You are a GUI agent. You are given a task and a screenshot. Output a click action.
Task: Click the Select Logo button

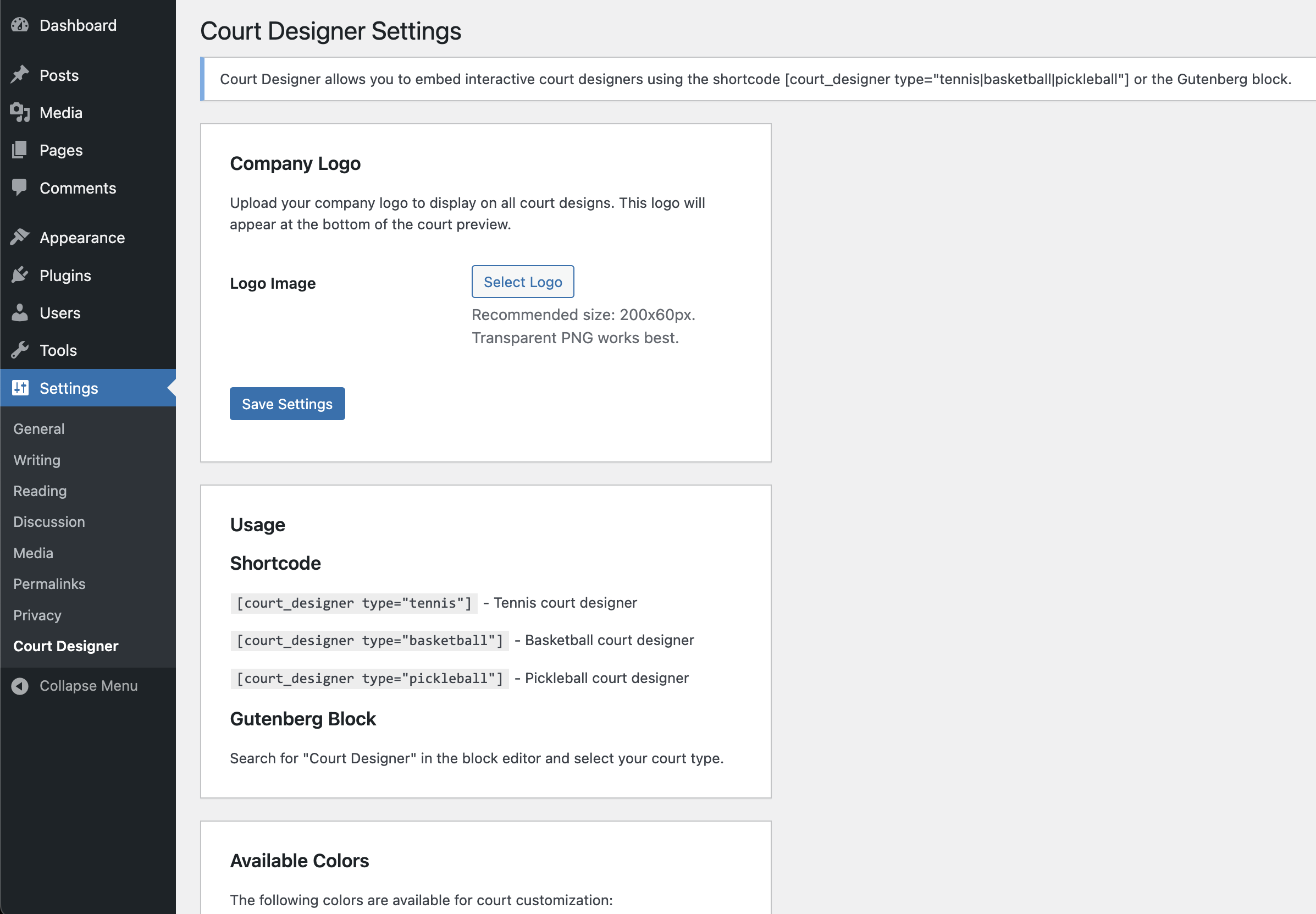point(522,281)
